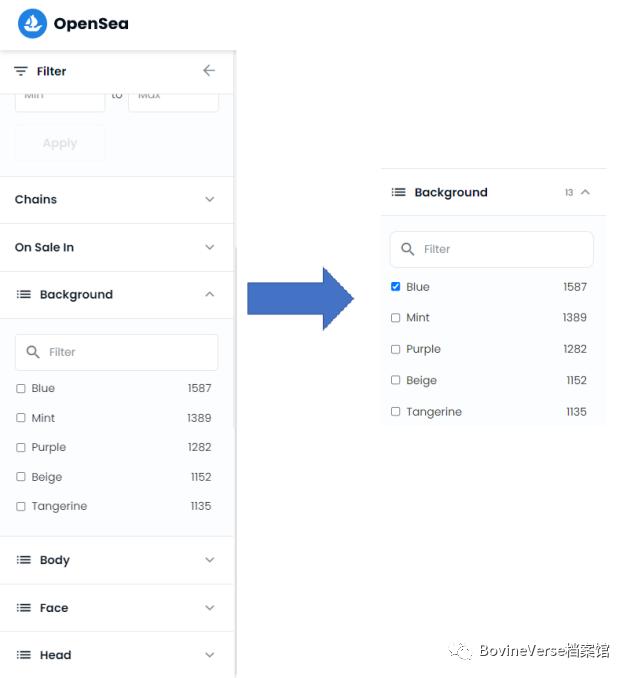Click the list icon beside Face

(24, 608)
